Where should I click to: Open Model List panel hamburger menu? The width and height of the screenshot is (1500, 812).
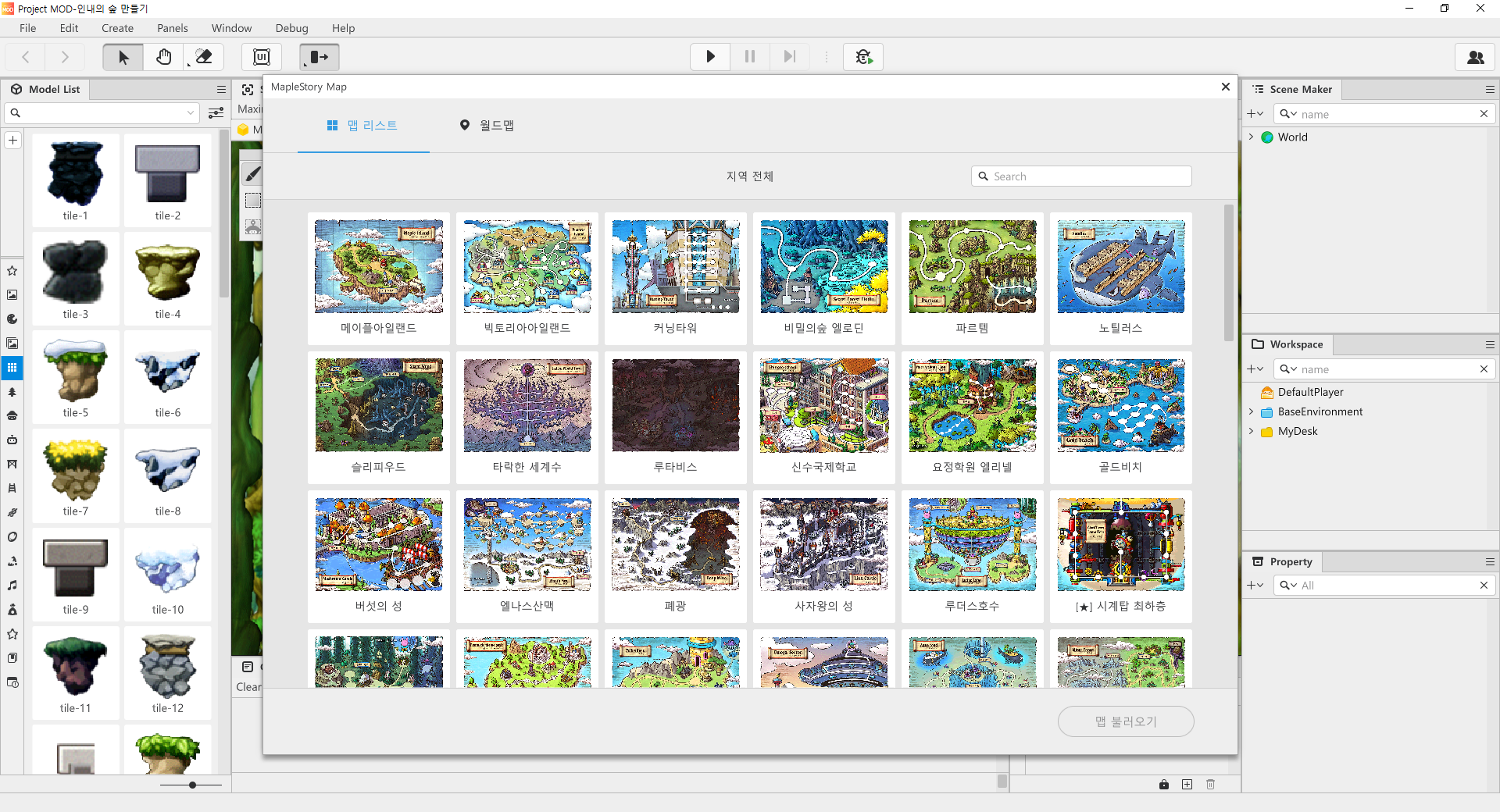point(221,89)
